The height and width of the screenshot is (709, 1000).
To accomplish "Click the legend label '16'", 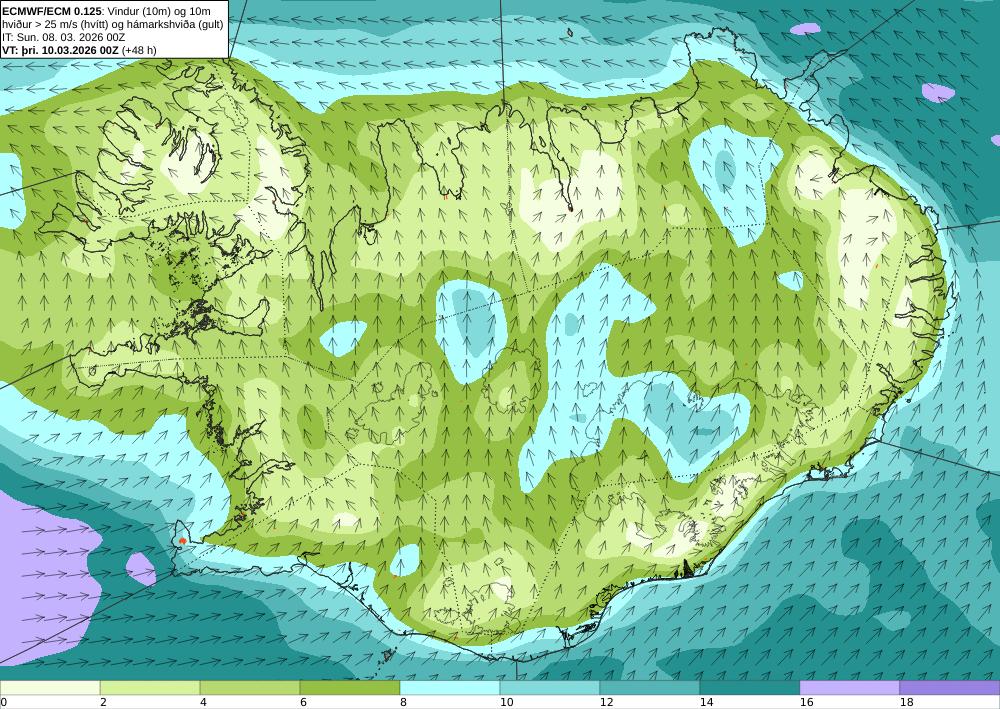I will 806,703.
